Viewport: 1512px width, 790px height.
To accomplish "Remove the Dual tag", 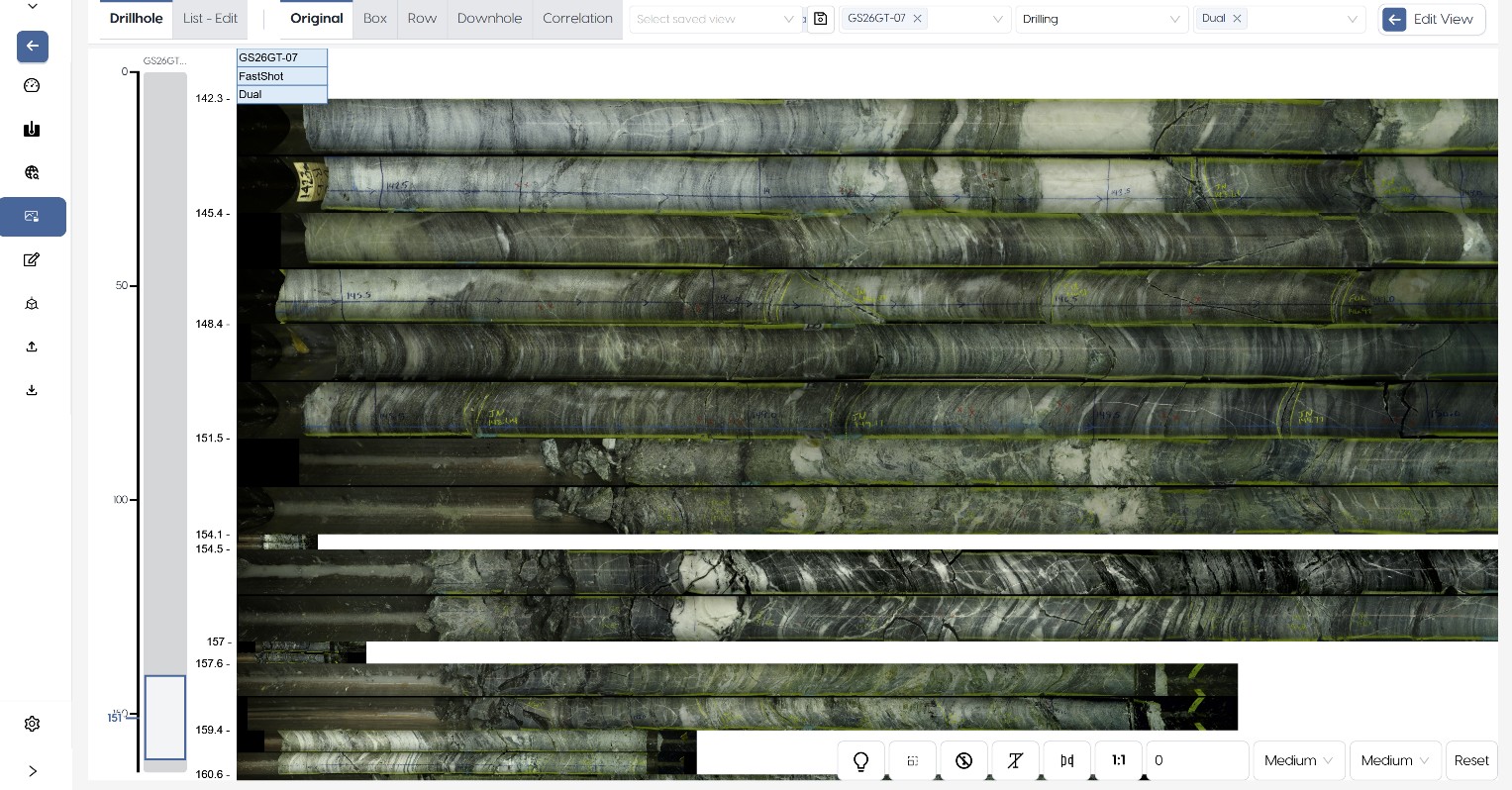I will pyautogui.click(x=1237, y=19).
